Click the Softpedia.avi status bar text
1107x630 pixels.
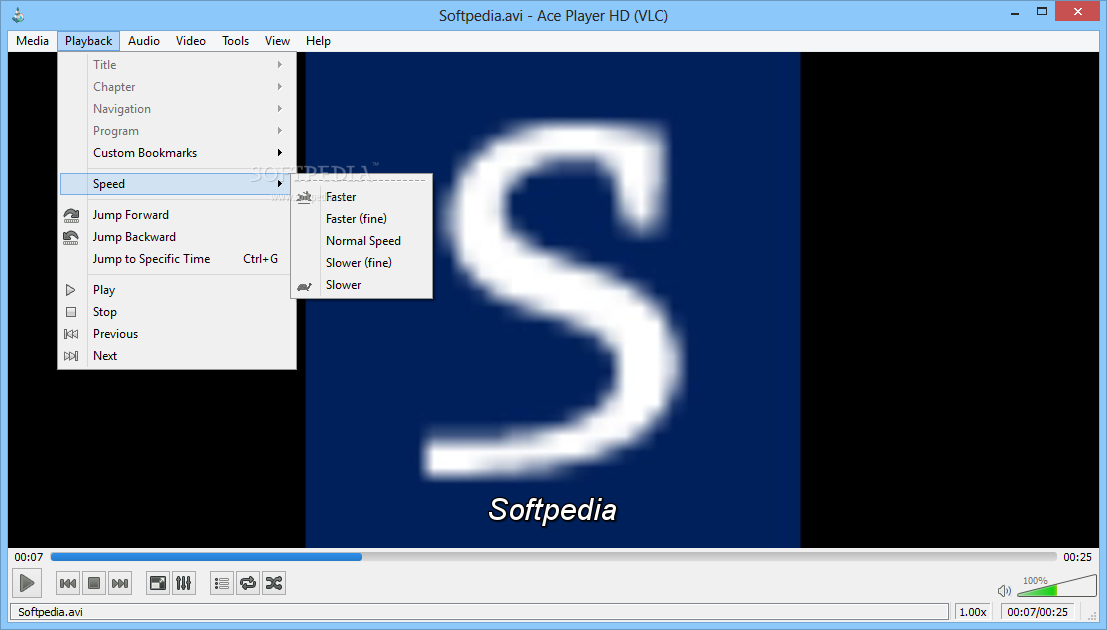50,612
